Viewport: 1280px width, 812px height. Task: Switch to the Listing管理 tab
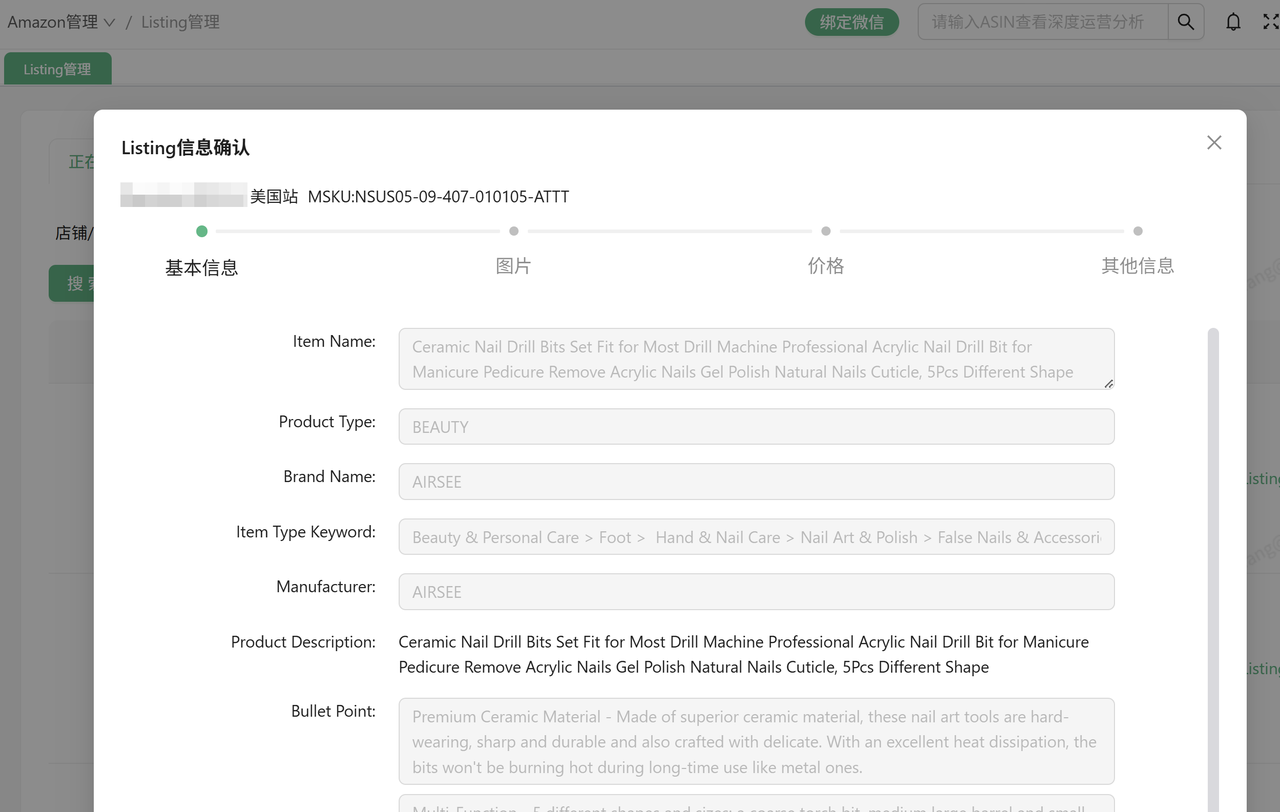pyautogui.click(x=57, y=69)
